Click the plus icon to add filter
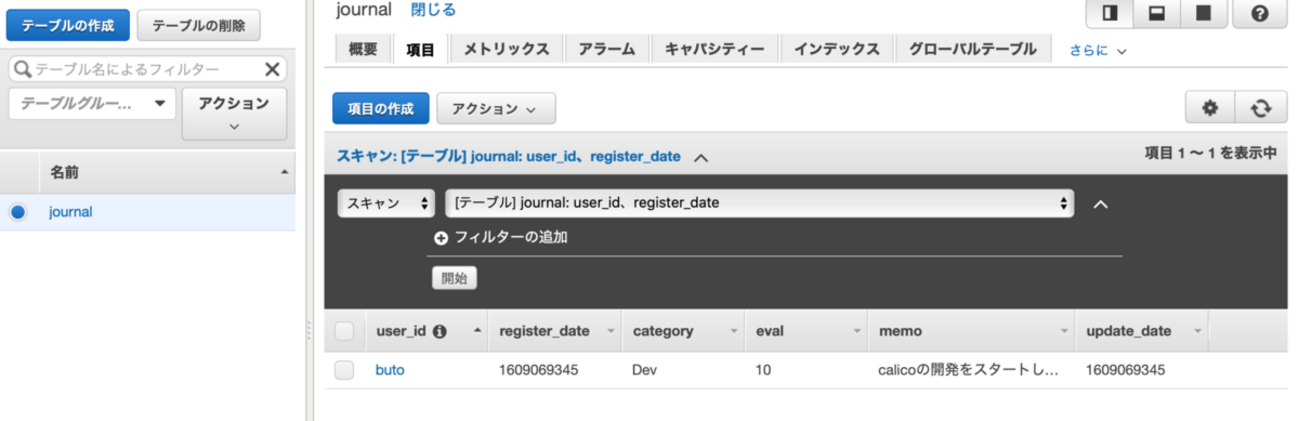Viewport: 1299px width, 421px height. [x=441, y=238]
